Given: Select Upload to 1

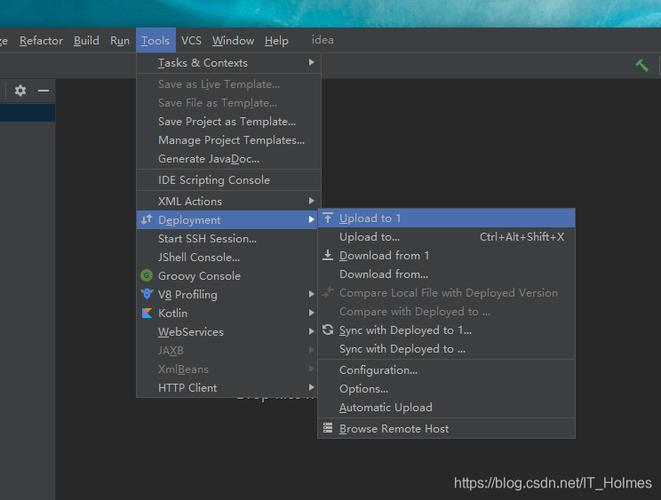Looking at the screenshot, I should coord(446,218).
